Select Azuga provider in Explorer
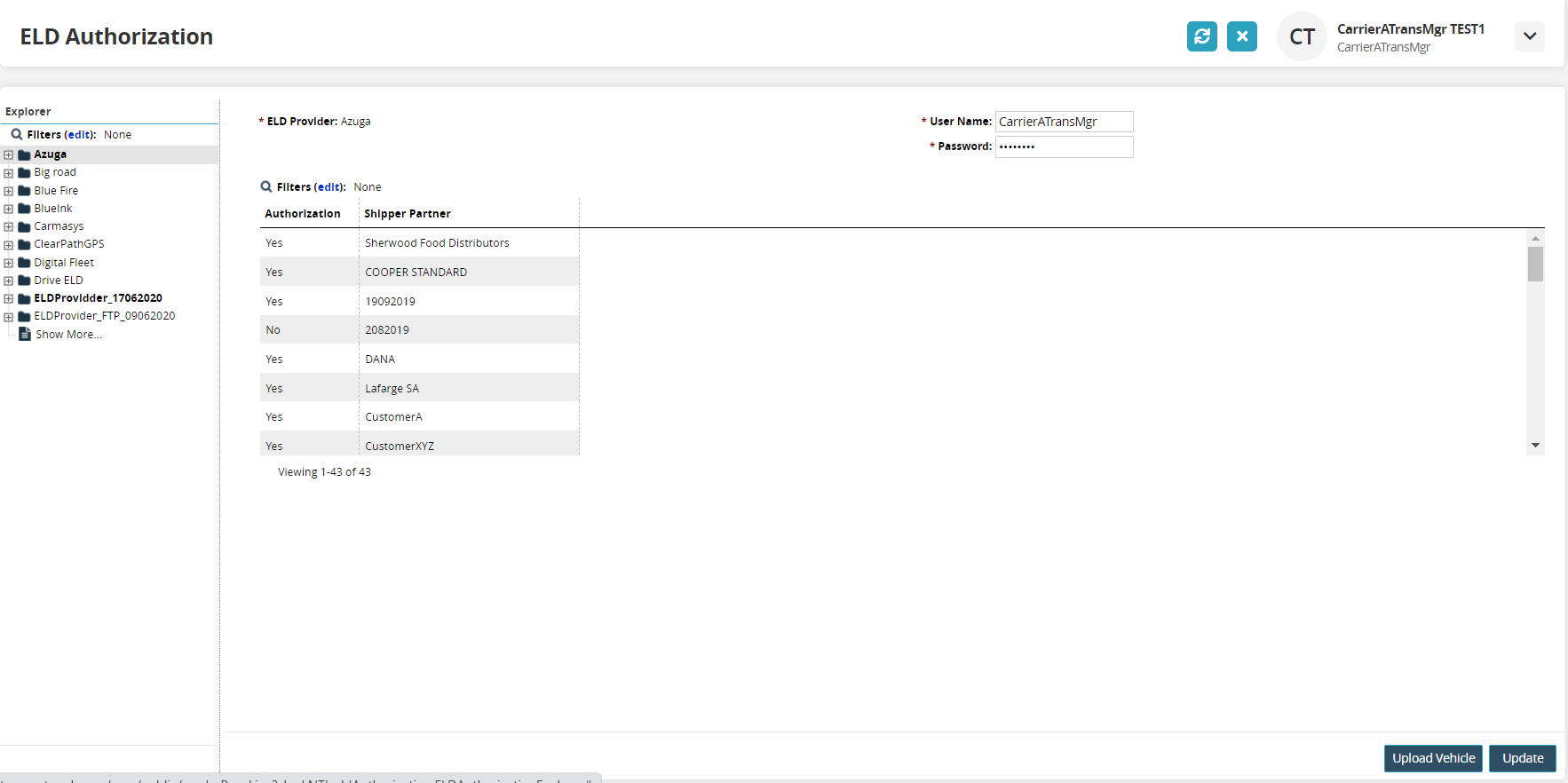This screenshot has width=1568, height=783. tap(50, 154)
